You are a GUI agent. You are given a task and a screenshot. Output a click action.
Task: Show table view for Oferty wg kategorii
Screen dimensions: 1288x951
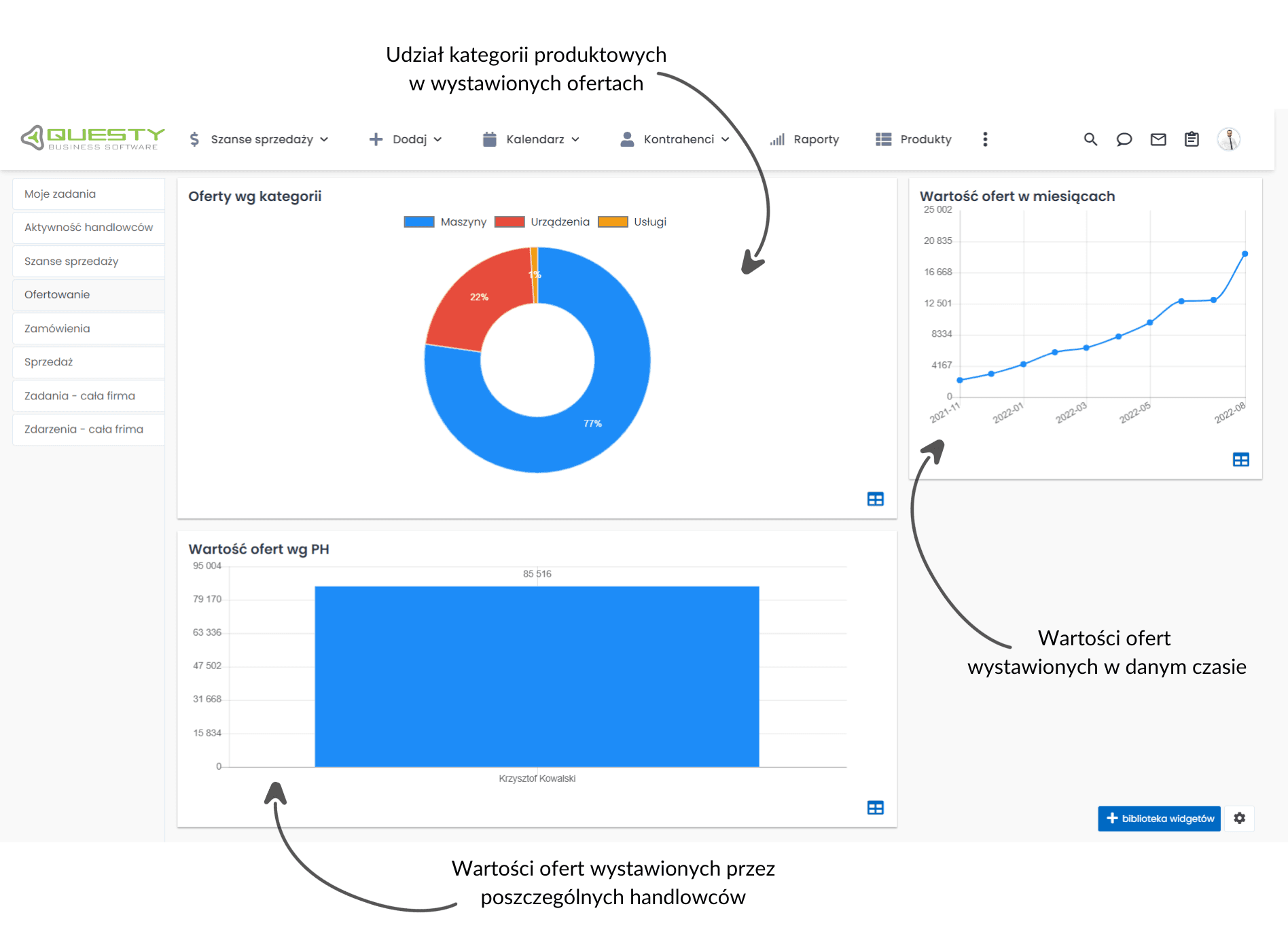point(876,499)
